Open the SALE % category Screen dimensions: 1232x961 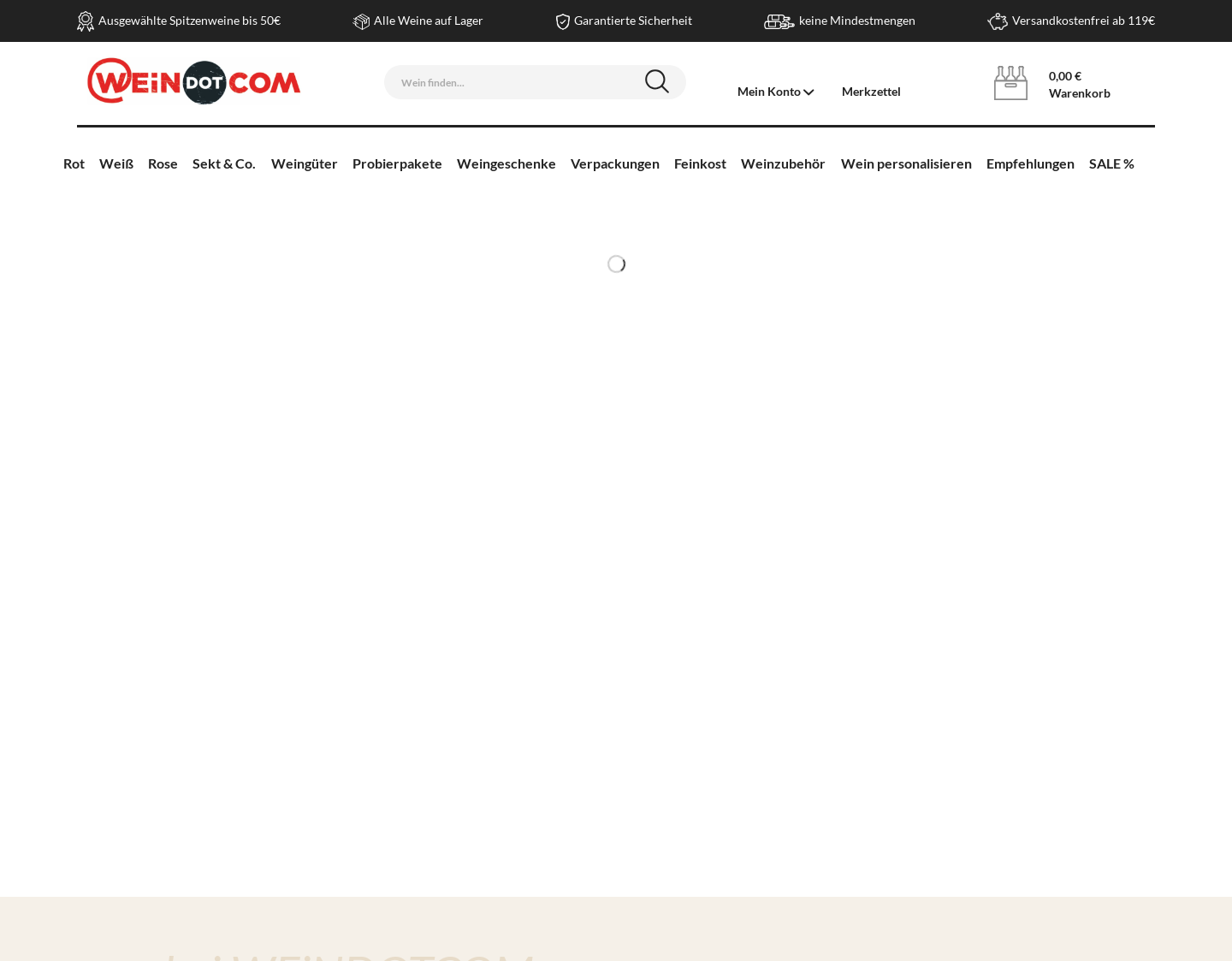1111,163
